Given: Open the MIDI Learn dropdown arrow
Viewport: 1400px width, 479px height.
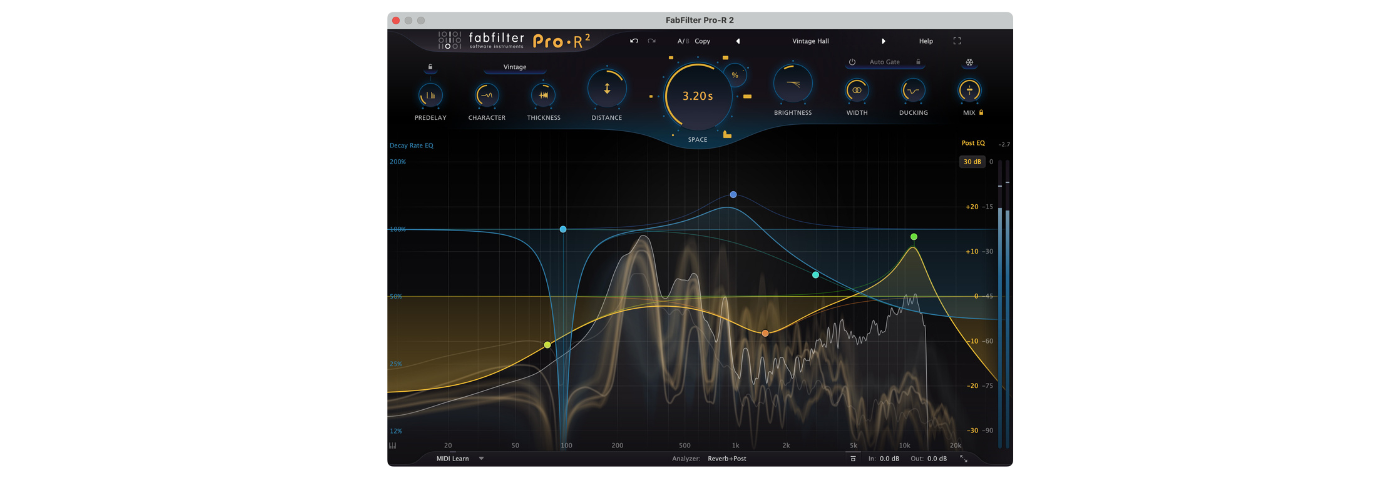Looking at the screenshot, I should [481, 459].
